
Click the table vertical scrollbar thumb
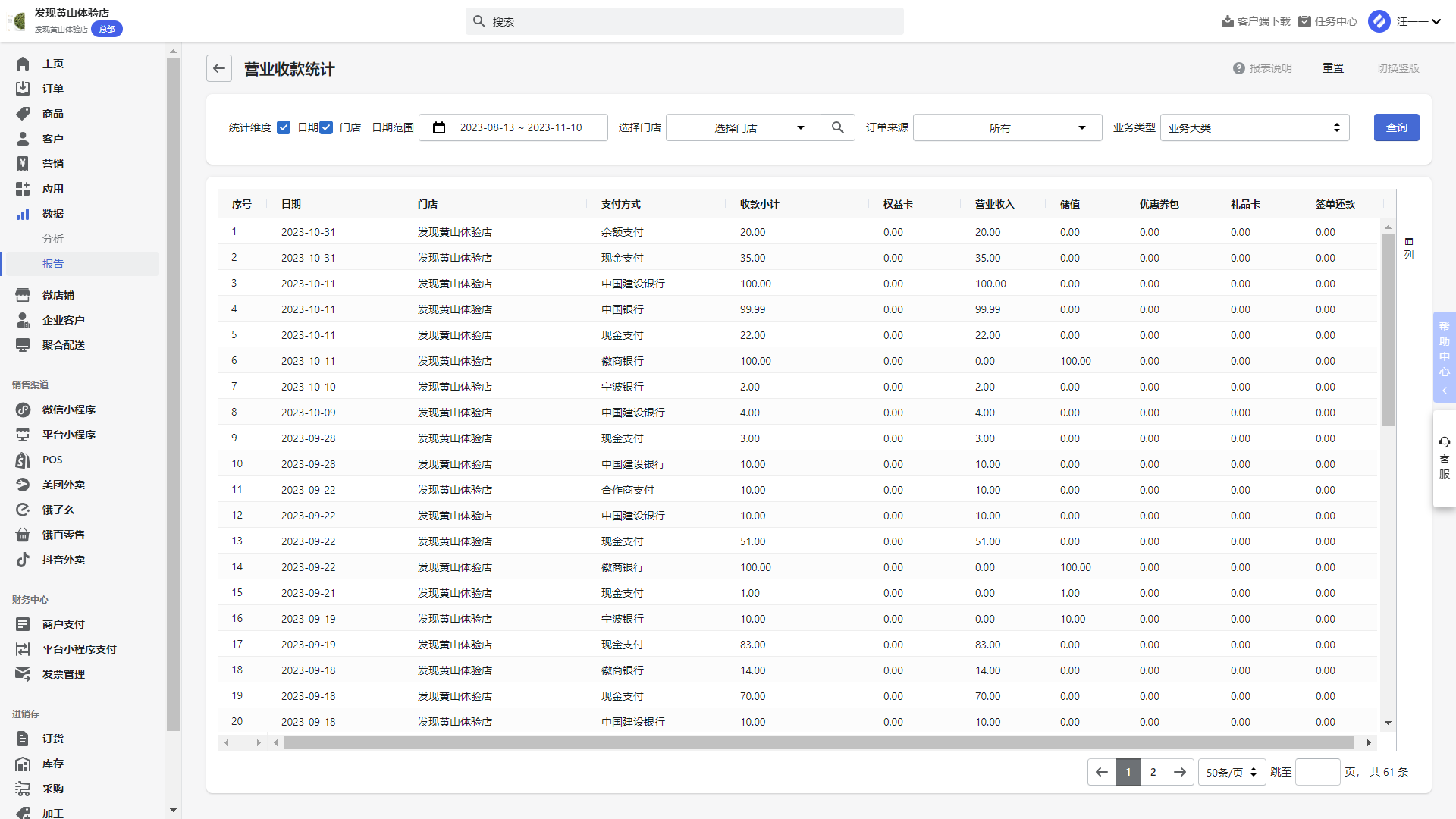[1388, 331]
